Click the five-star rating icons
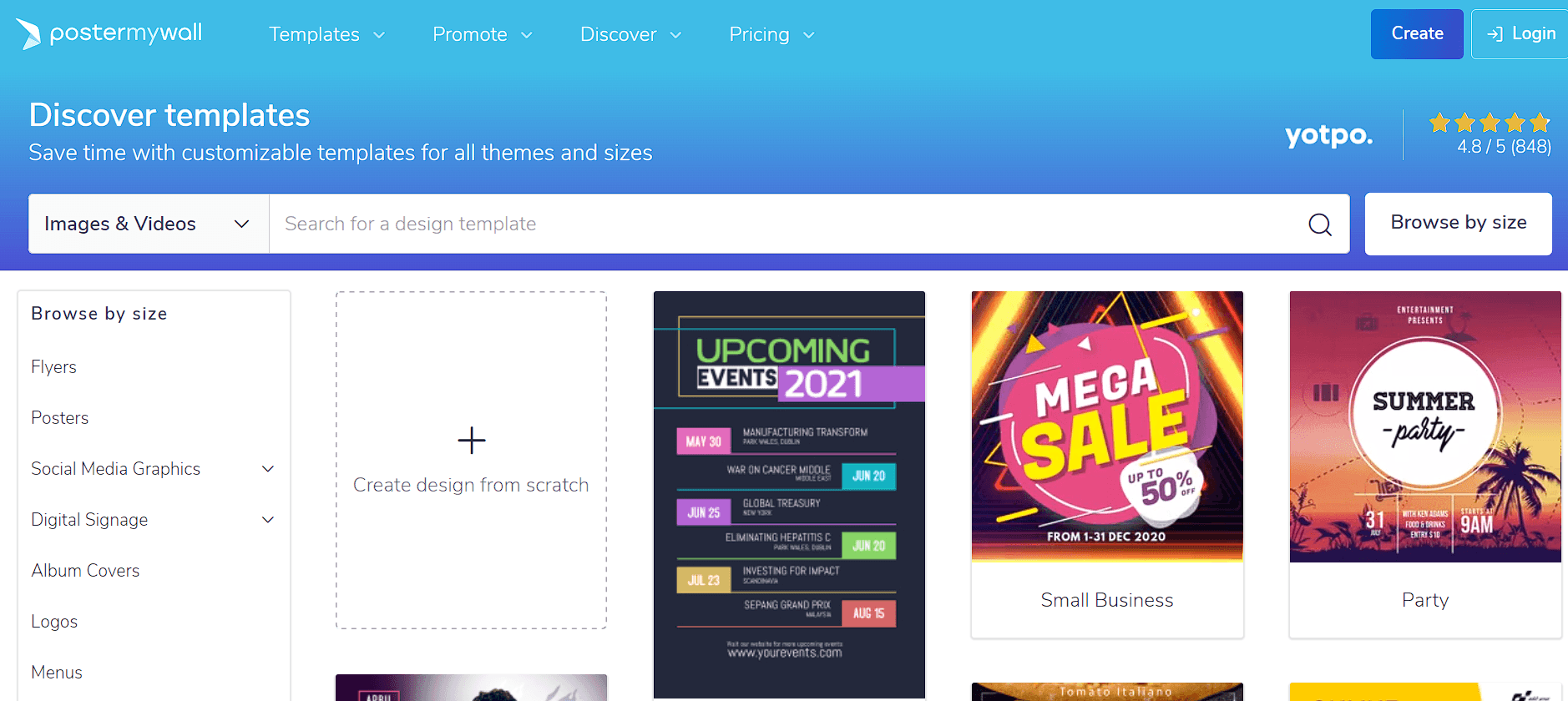The height and width of the screenshot is (701, 1568). 1490,124
